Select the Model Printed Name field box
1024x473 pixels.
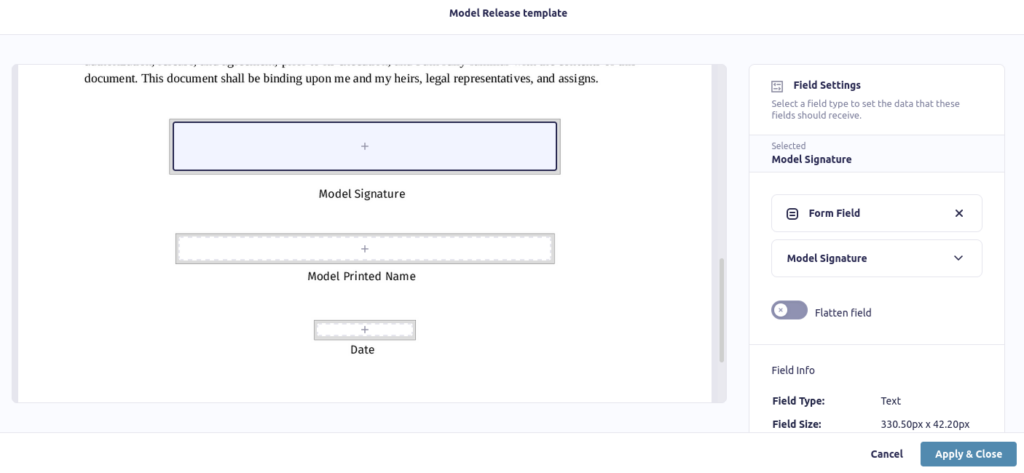[x=364, y=248]
